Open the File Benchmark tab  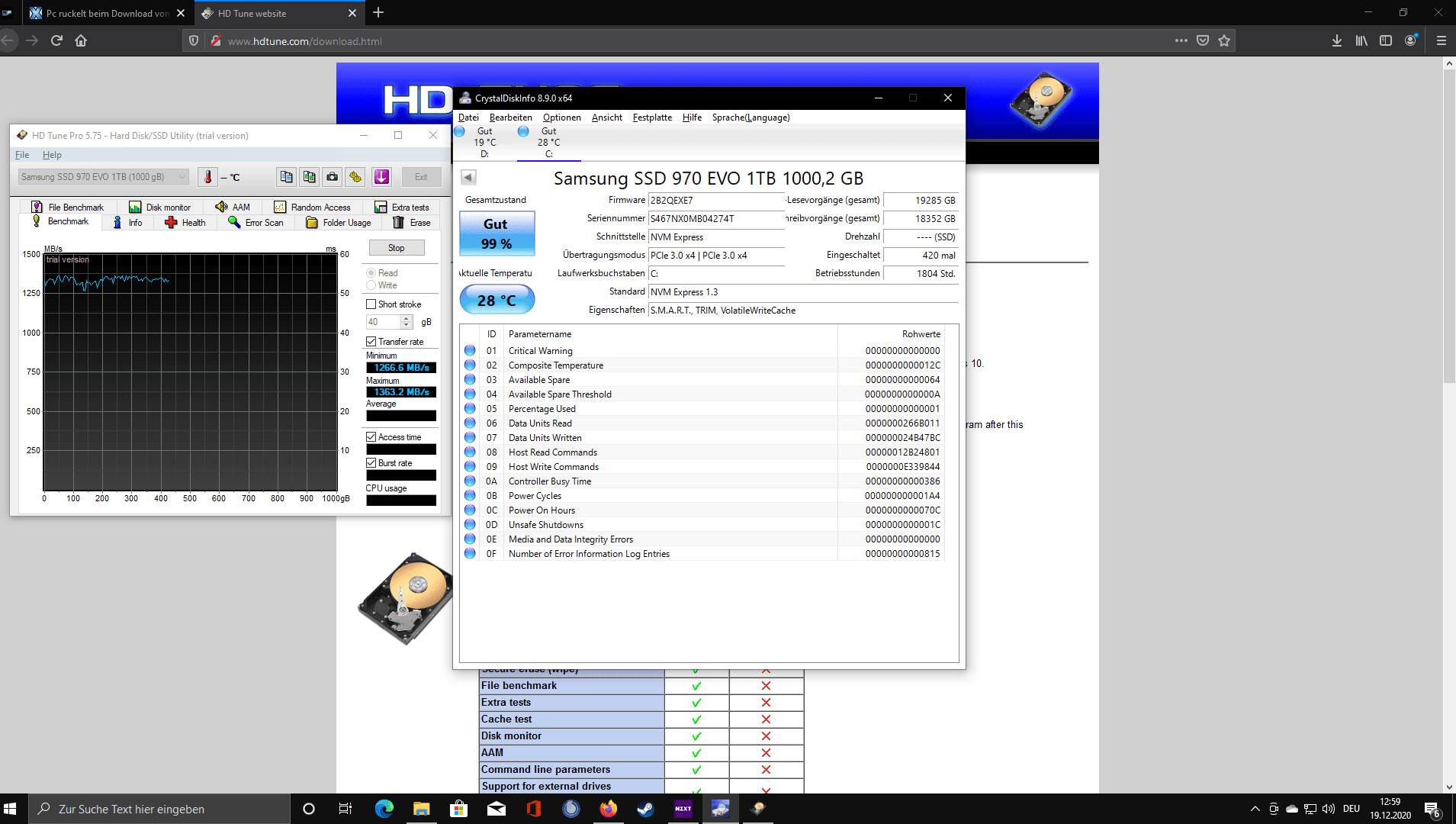click(x=68, y=207)
